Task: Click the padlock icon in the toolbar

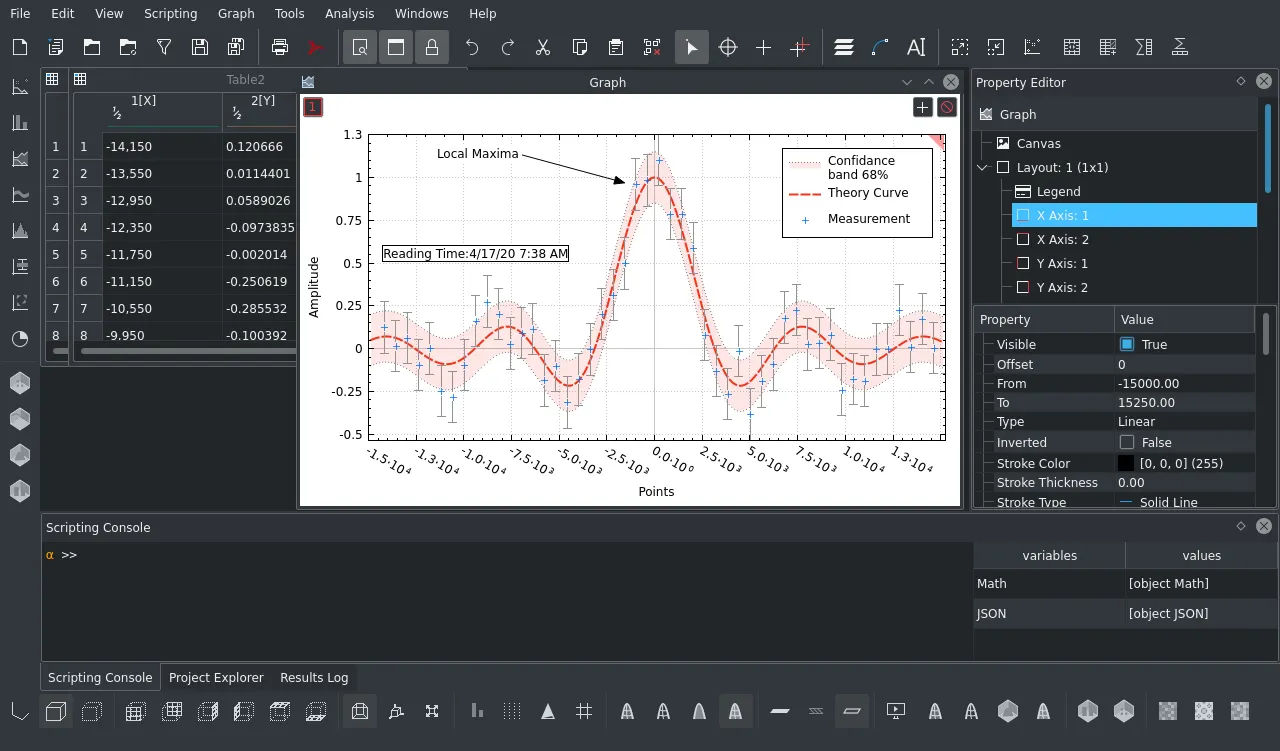Action: 432,47
